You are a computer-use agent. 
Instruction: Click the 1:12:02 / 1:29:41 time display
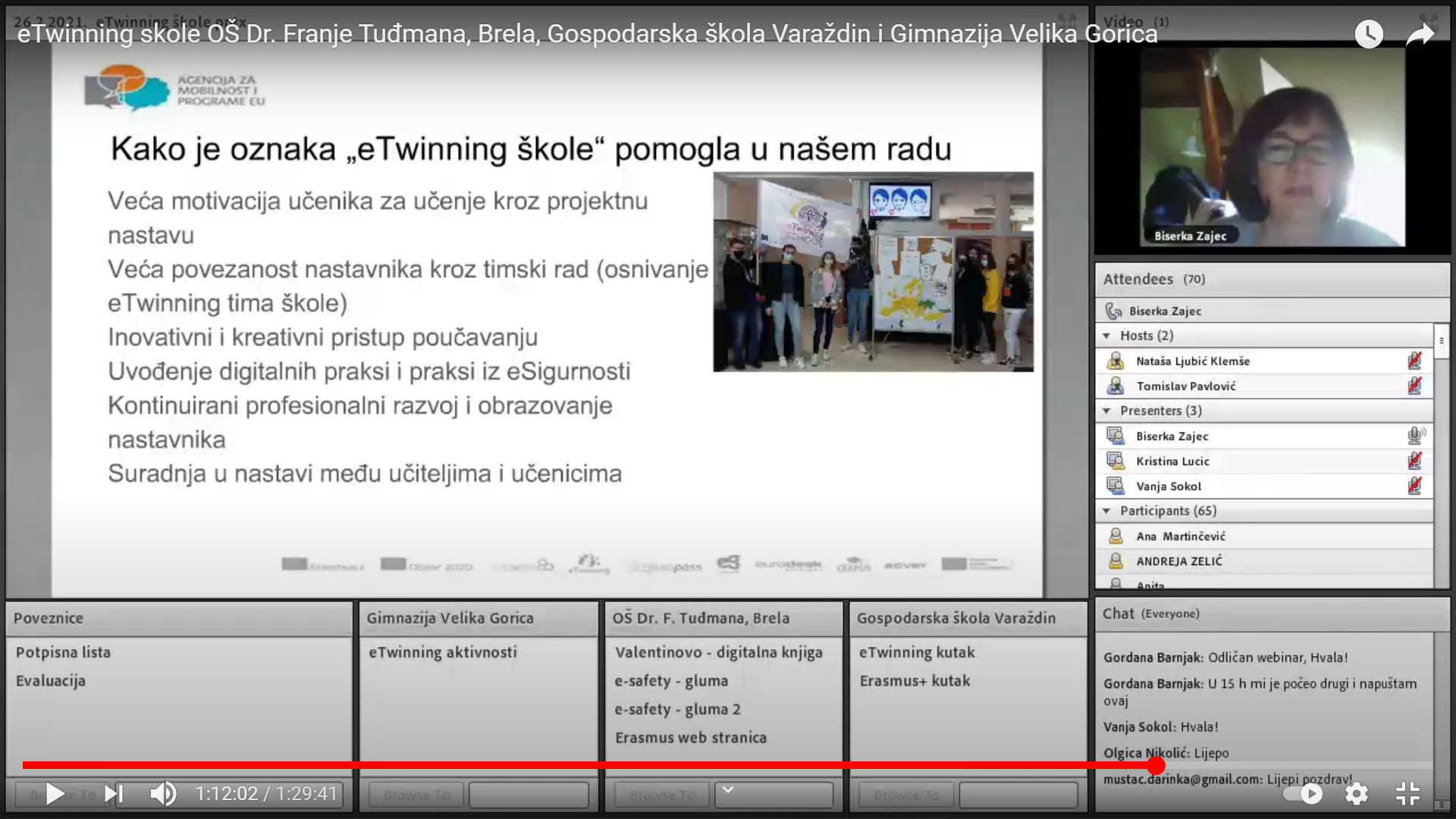coord(266,794)
